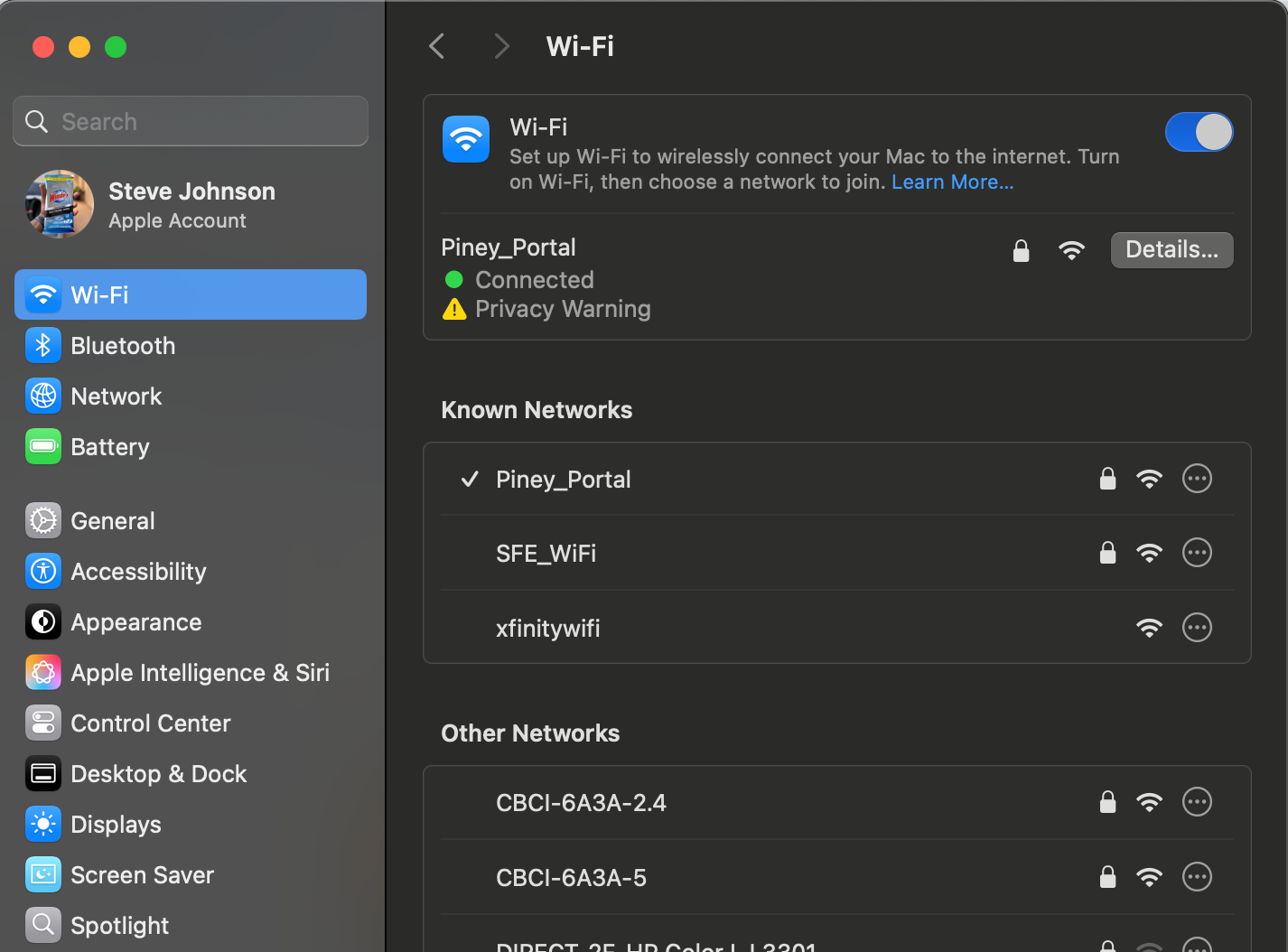Open Network settings globe icon
Viewport: 1288px width, 952px height.
43,397
